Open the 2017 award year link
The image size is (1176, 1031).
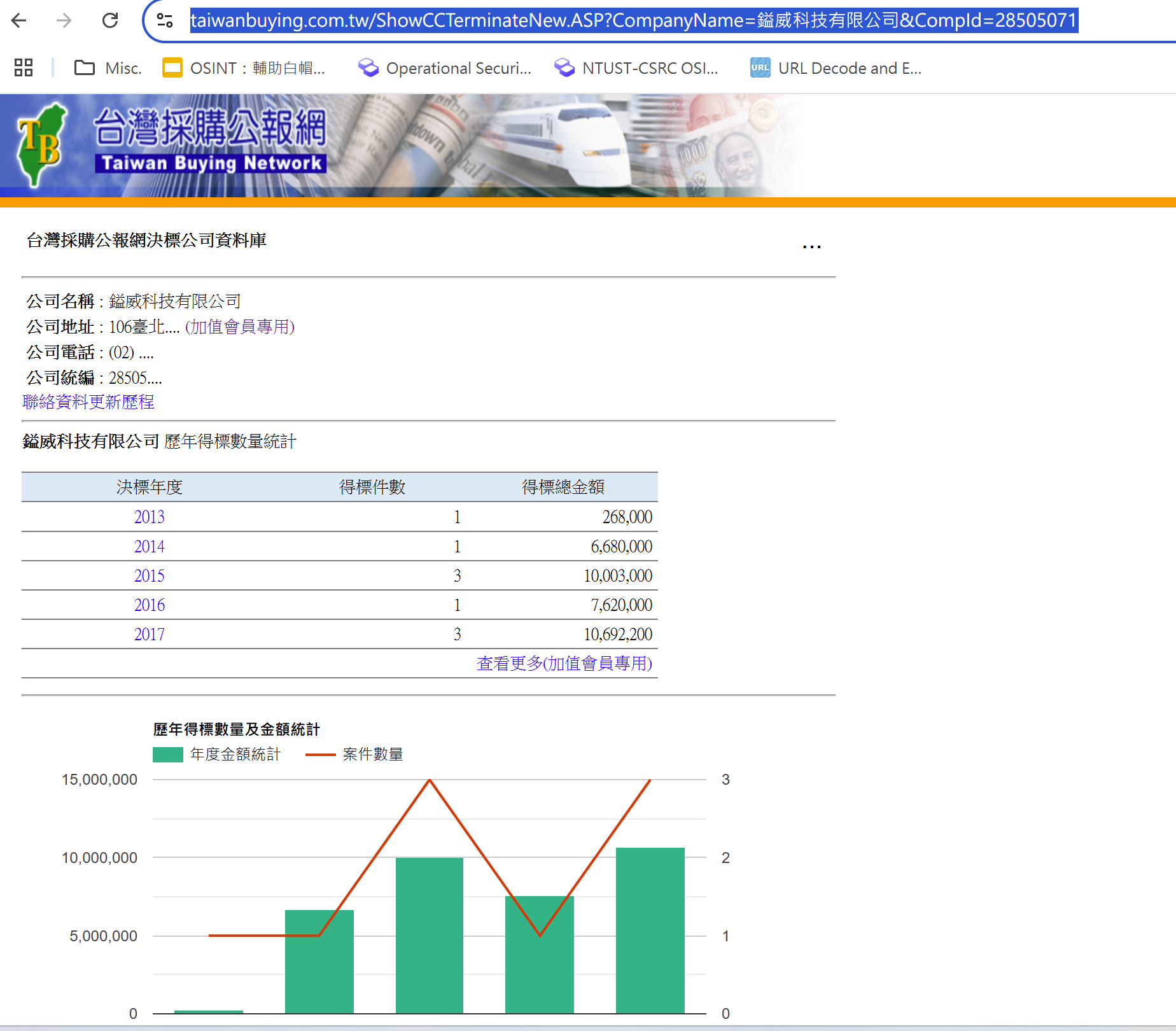click(x=150, y=634)
